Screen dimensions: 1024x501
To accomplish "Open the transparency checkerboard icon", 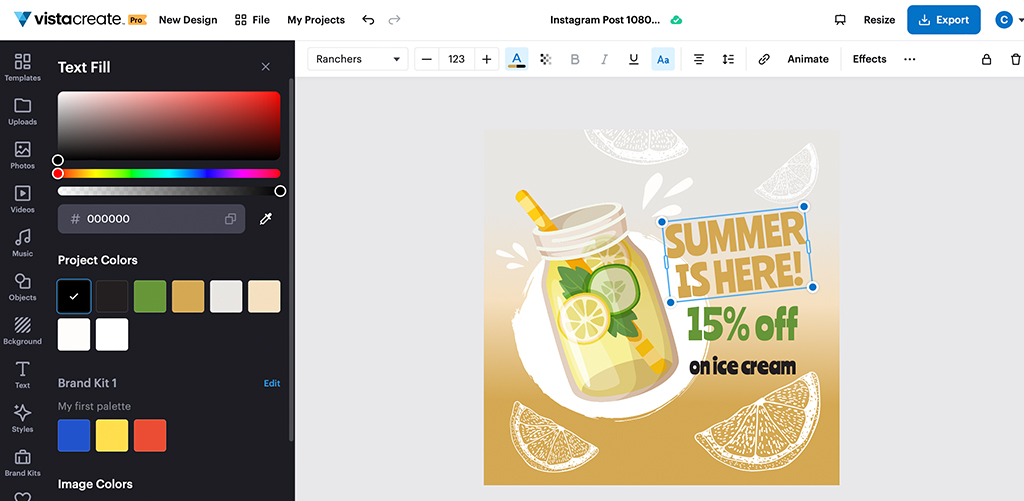I will pyautogui.click(x=545, y=59).
